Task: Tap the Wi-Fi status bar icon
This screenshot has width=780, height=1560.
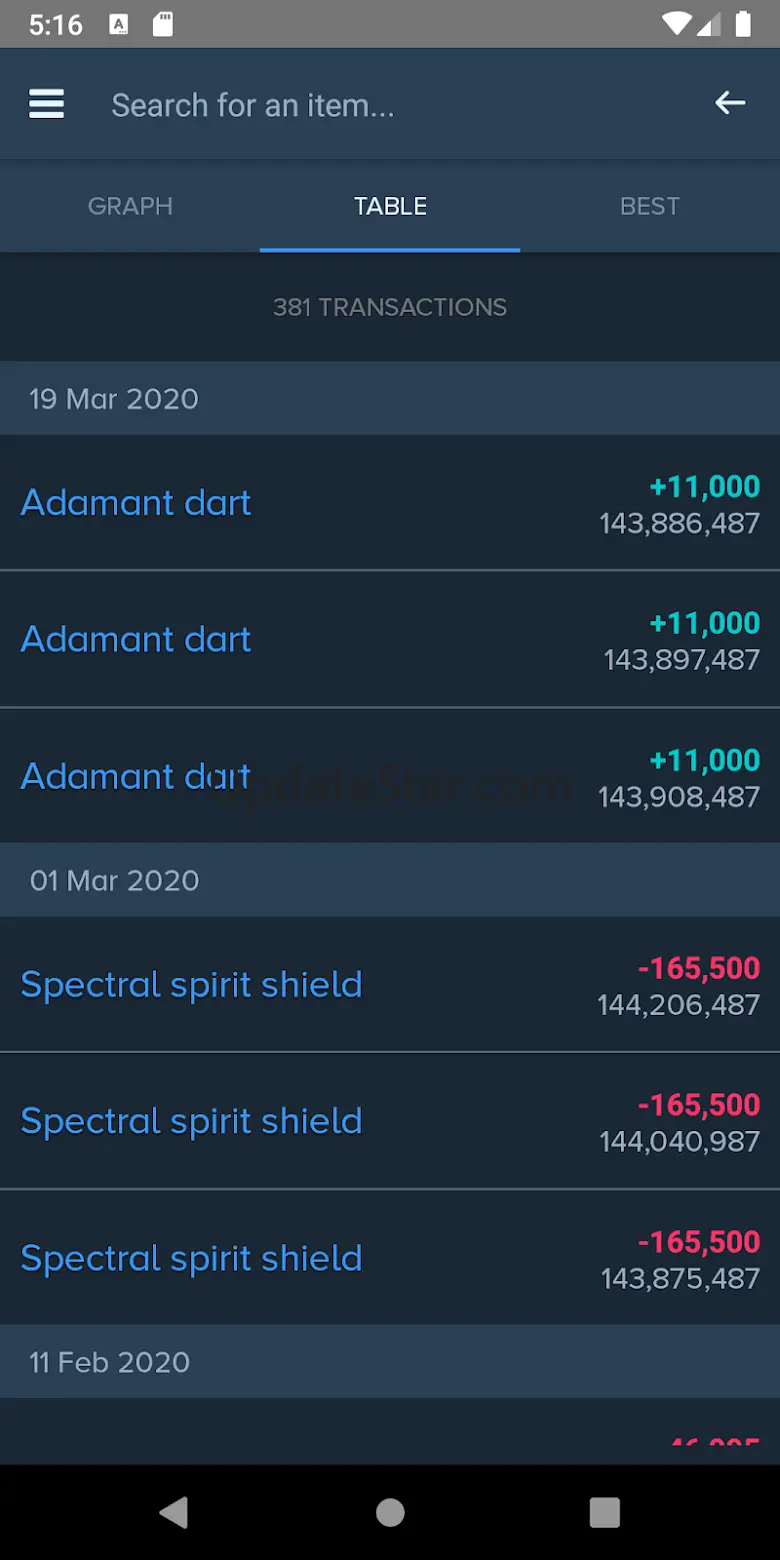Action: coord(675,24)
